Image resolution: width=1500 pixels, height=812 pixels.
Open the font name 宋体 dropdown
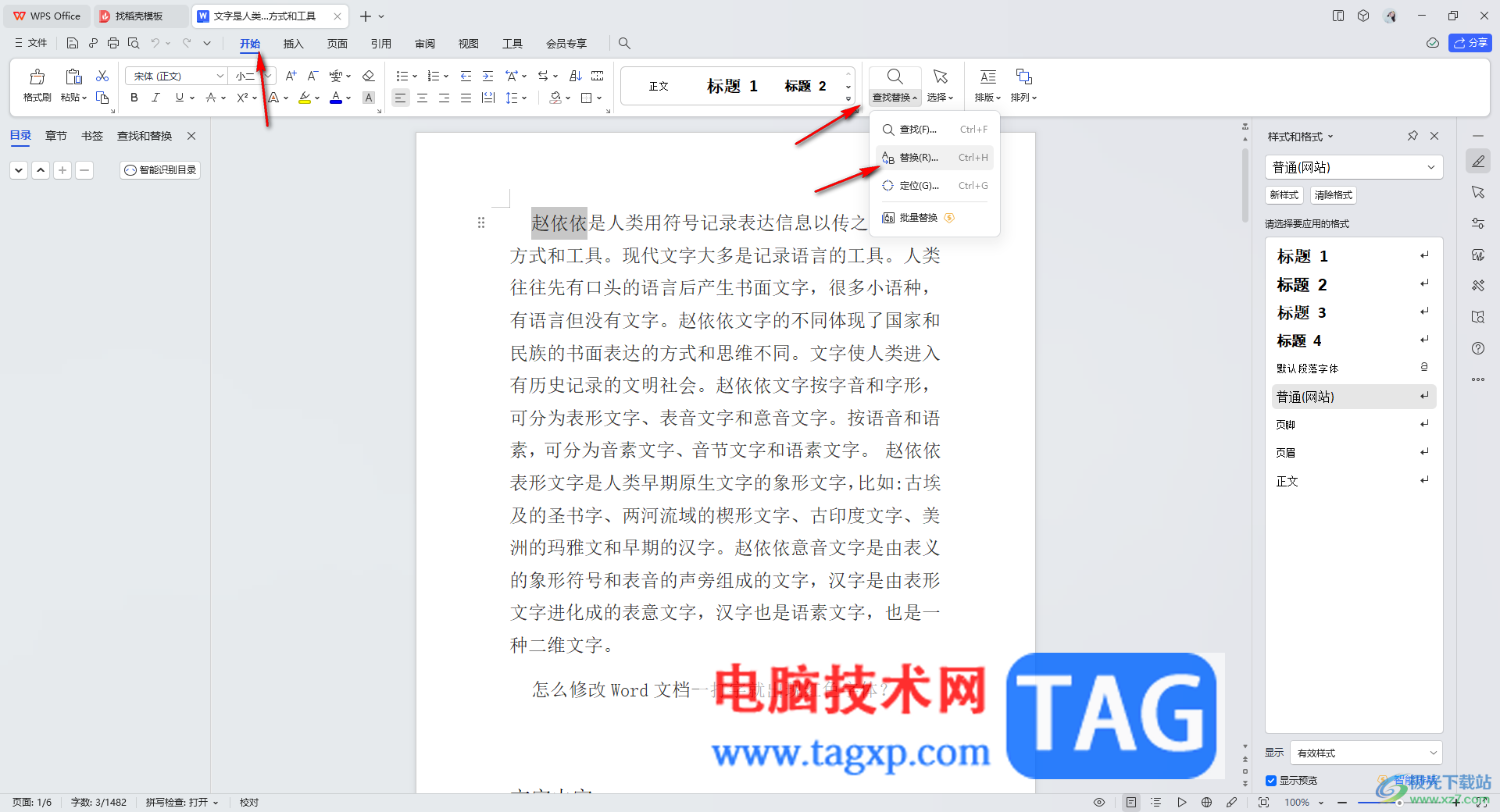[x=220, y=76]
